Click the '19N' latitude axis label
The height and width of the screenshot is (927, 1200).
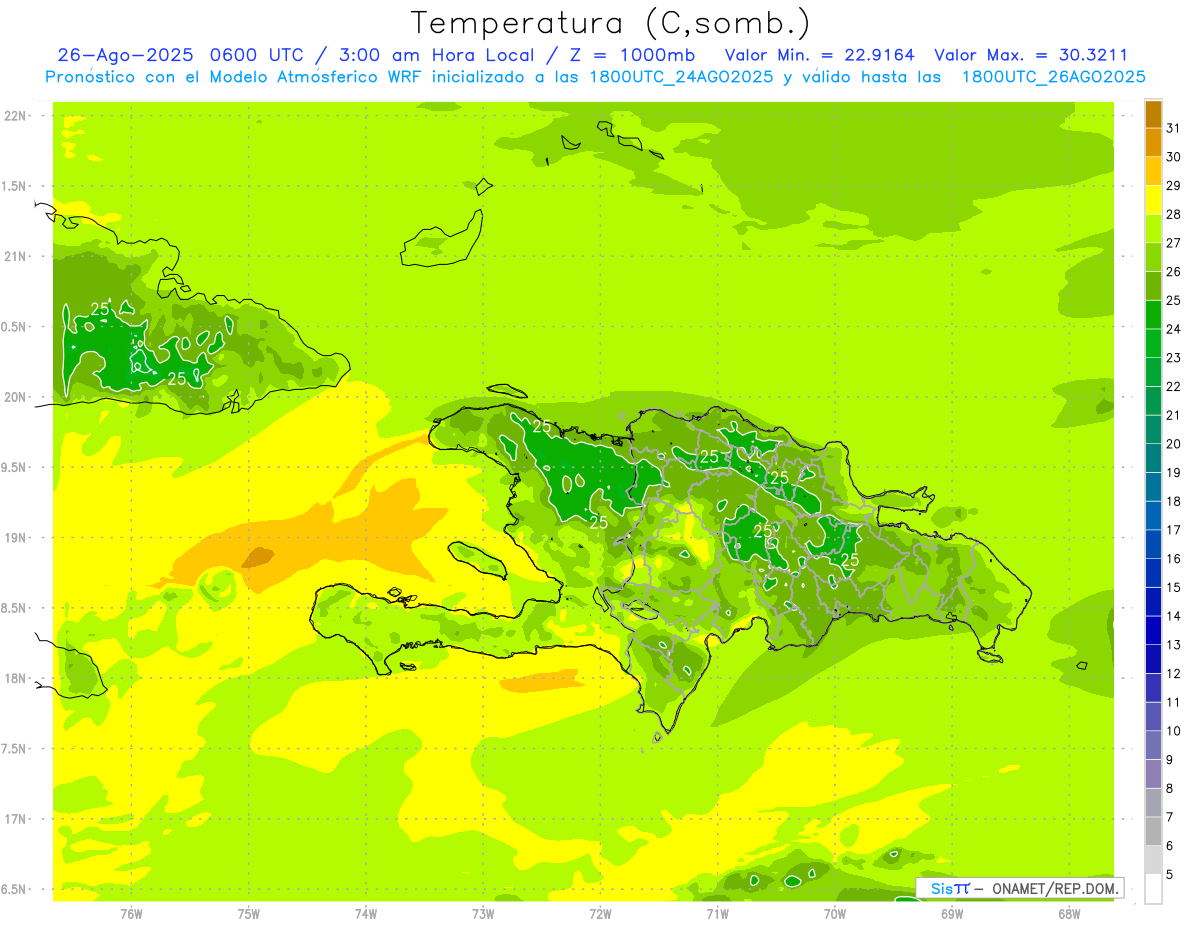(16, 538)
